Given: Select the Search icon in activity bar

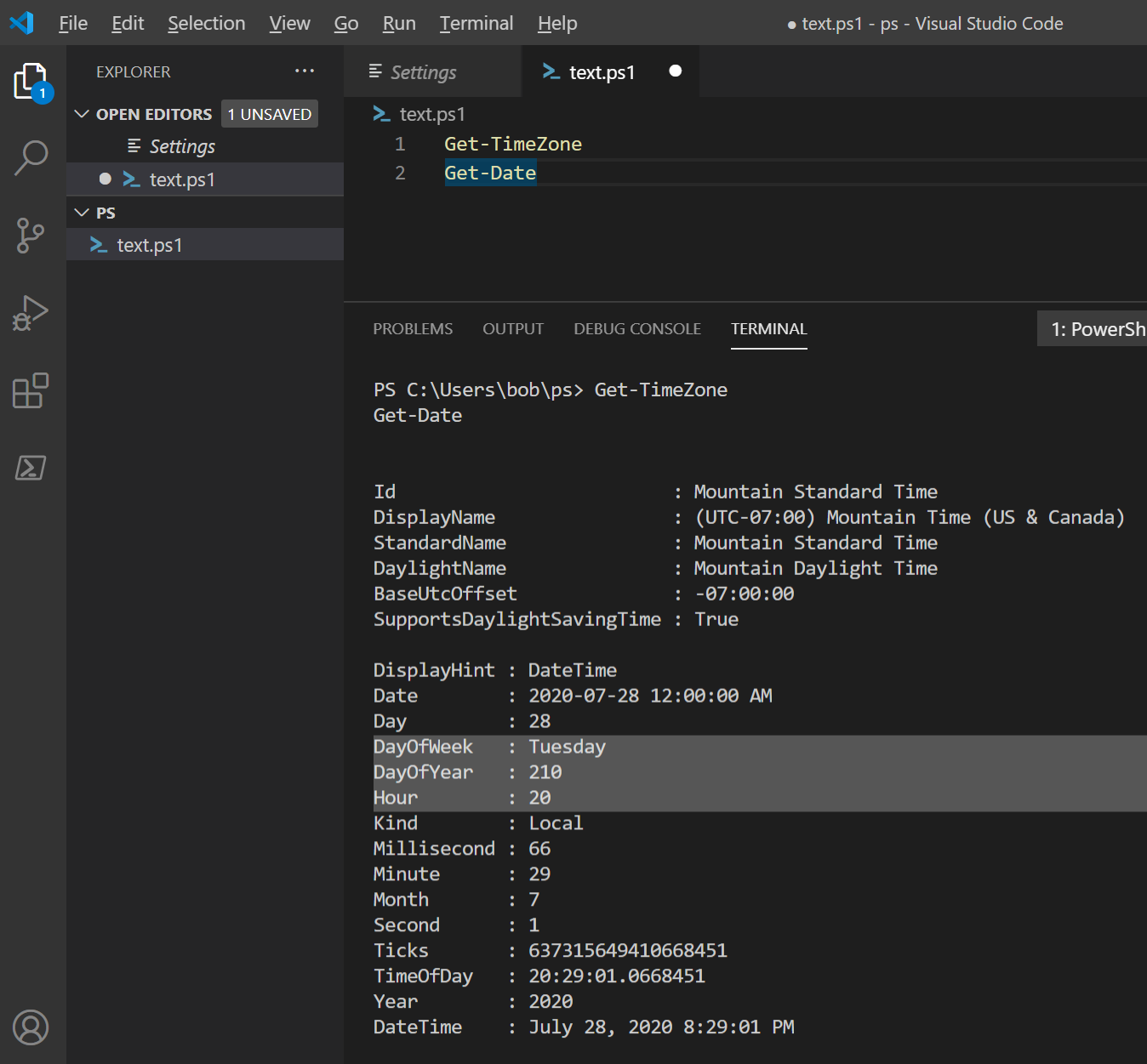Looking at the screenshot, I should (31, 157).
